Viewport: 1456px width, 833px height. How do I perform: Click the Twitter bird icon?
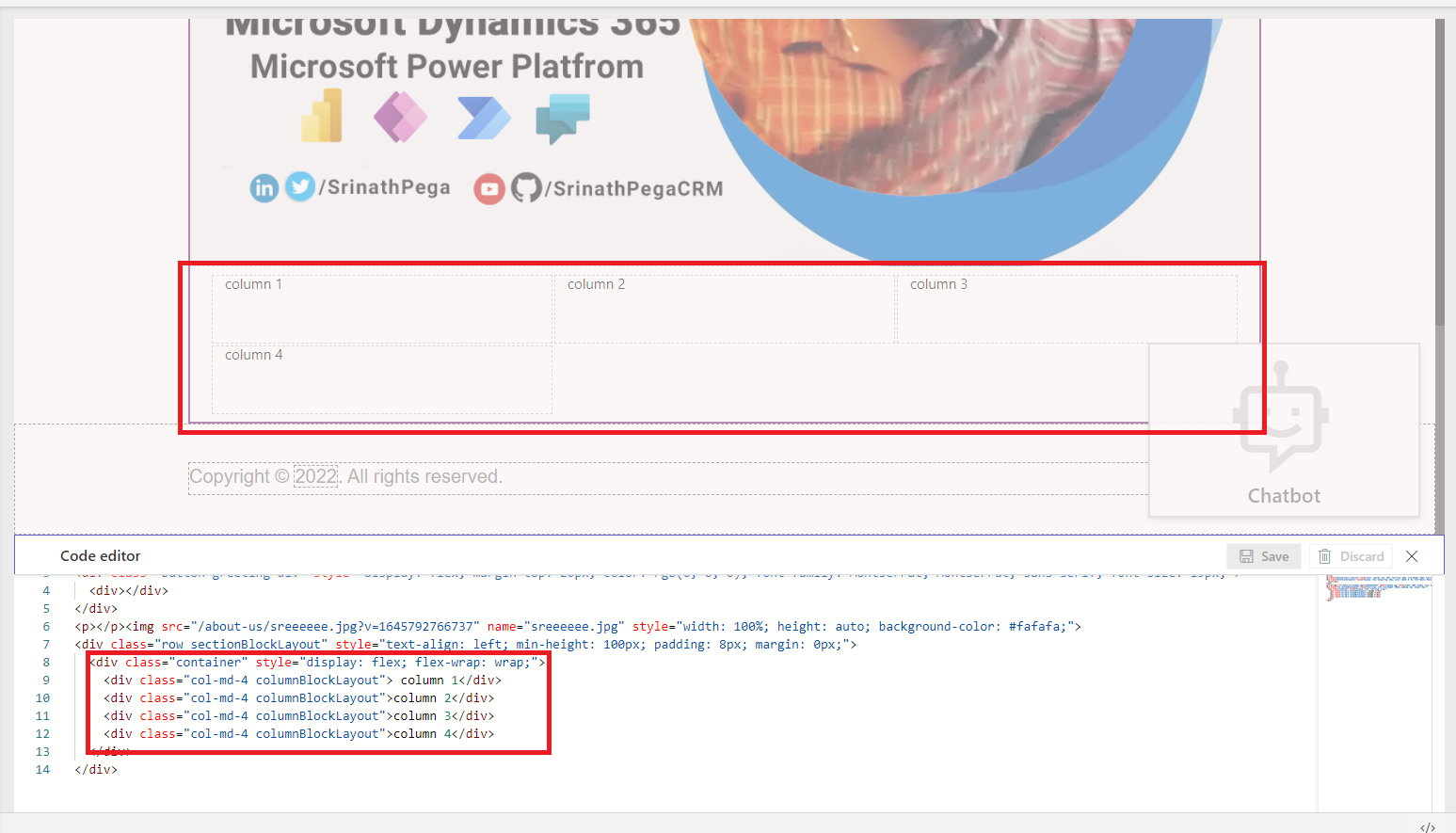pos(300,187)
